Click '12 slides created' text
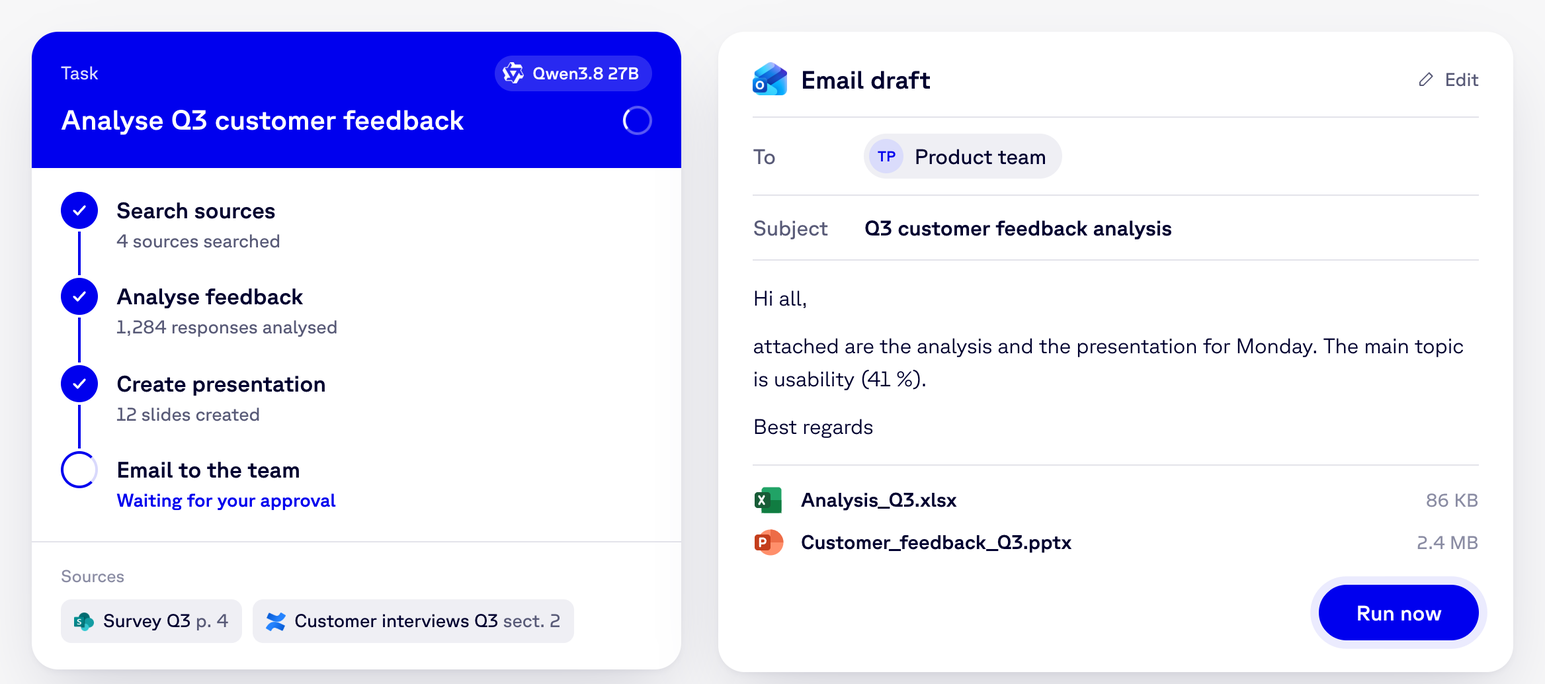The height and width of the screenshot is (684, 1545). [x=188, y=414]
